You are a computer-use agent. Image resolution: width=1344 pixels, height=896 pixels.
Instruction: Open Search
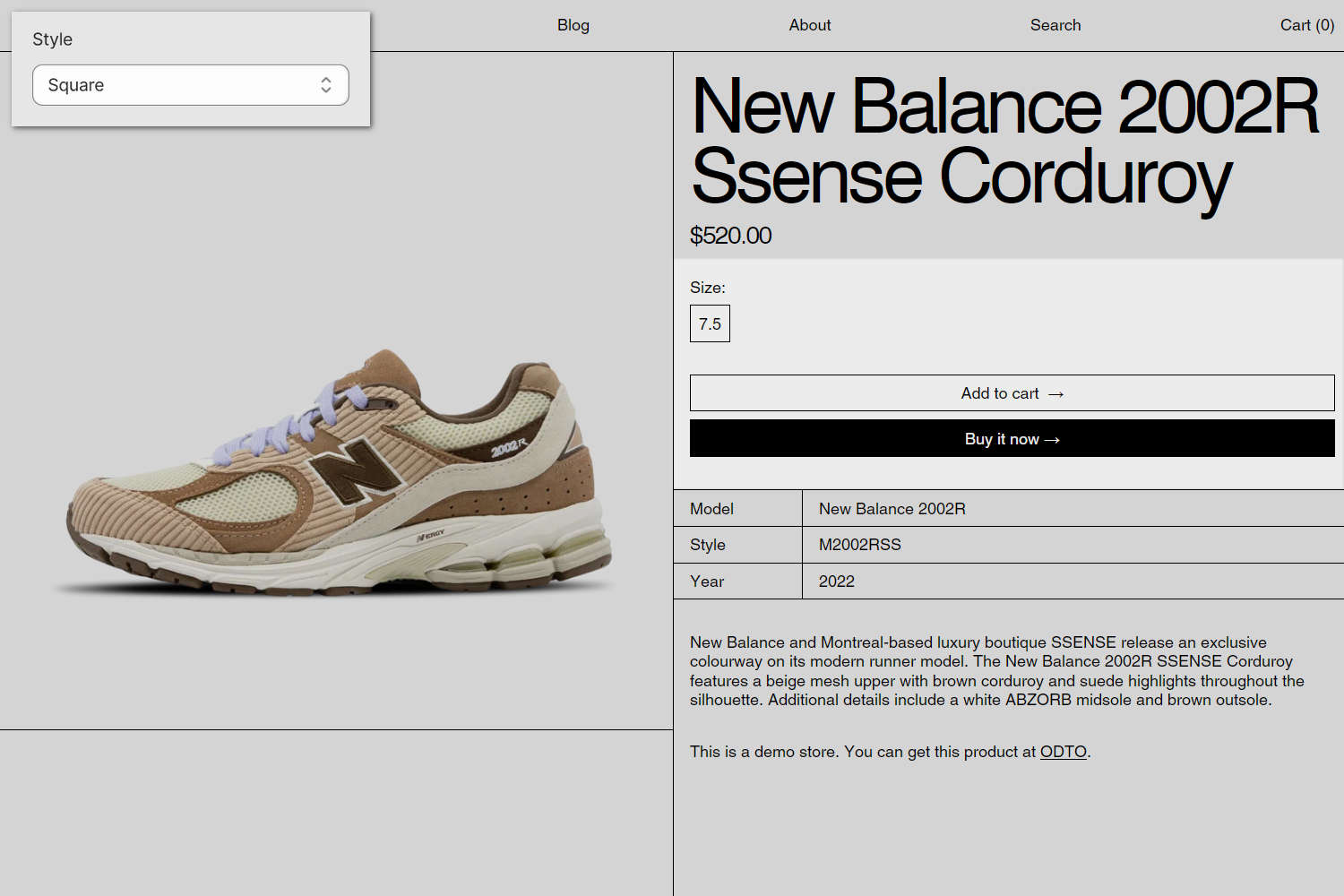(1055, 25)
